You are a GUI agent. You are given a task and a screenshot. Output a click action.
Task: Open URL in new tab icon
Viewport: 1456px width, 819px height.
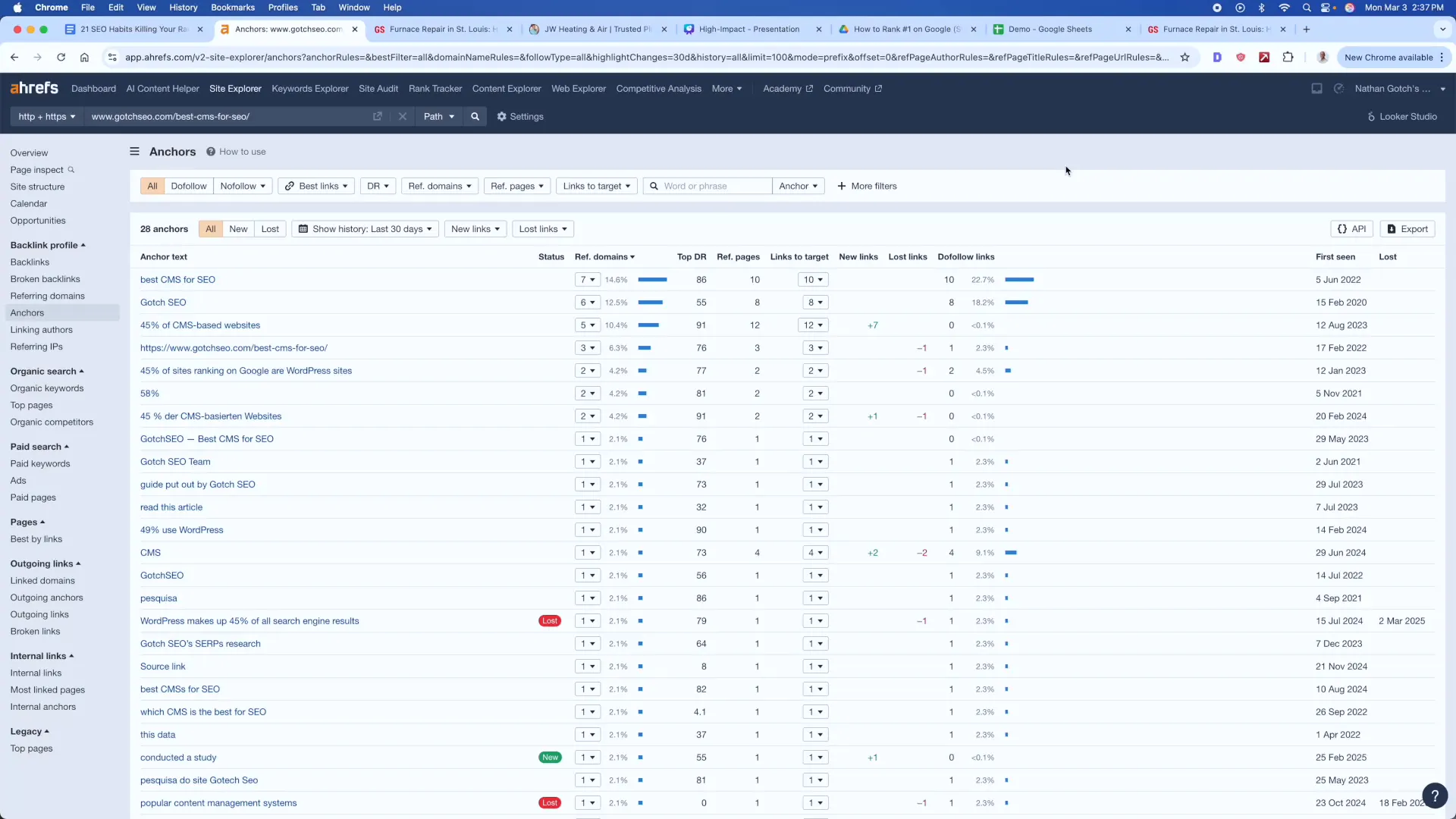coord(378,117)
